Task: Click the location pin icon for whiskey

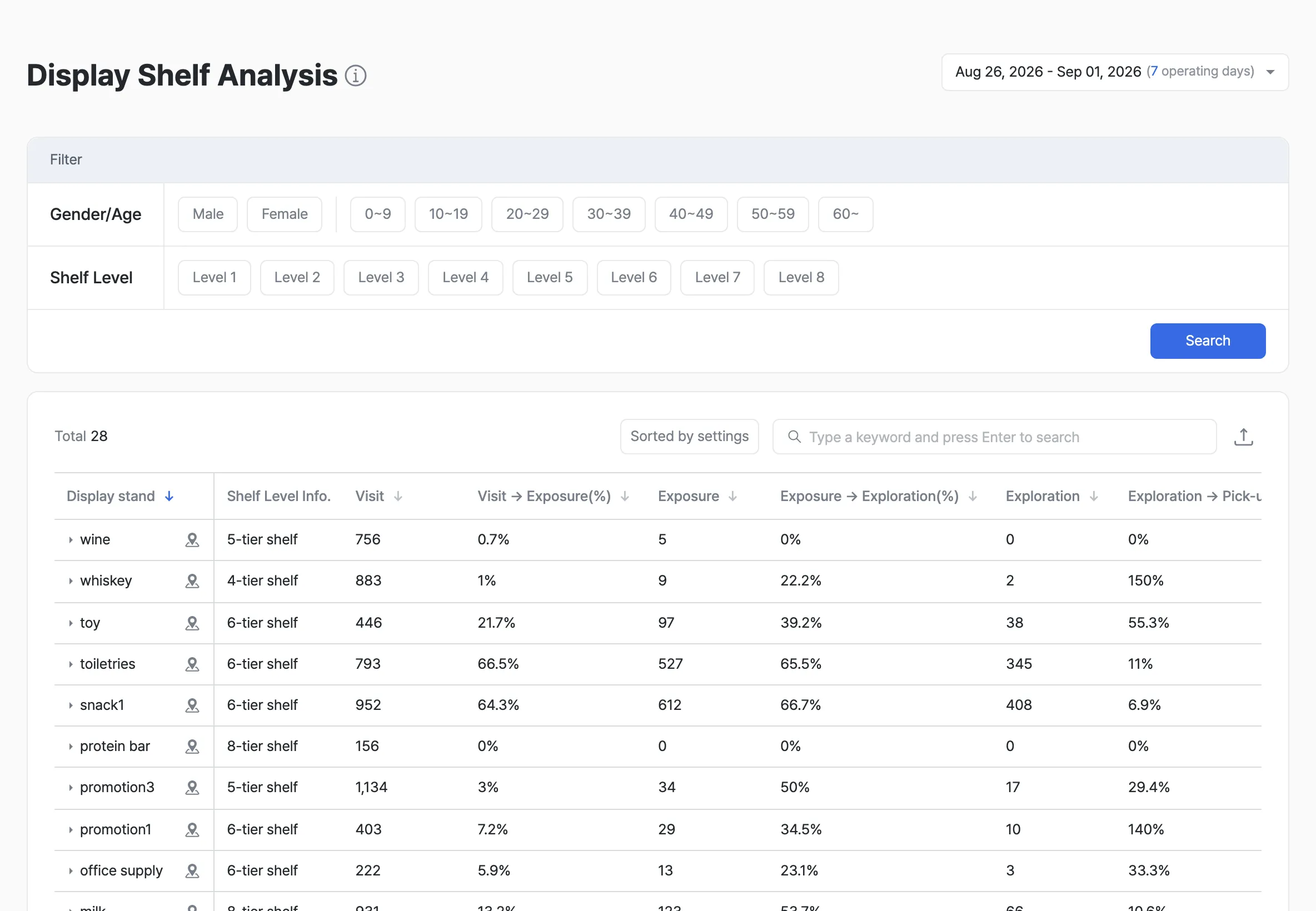Action: tap(192, 581)
